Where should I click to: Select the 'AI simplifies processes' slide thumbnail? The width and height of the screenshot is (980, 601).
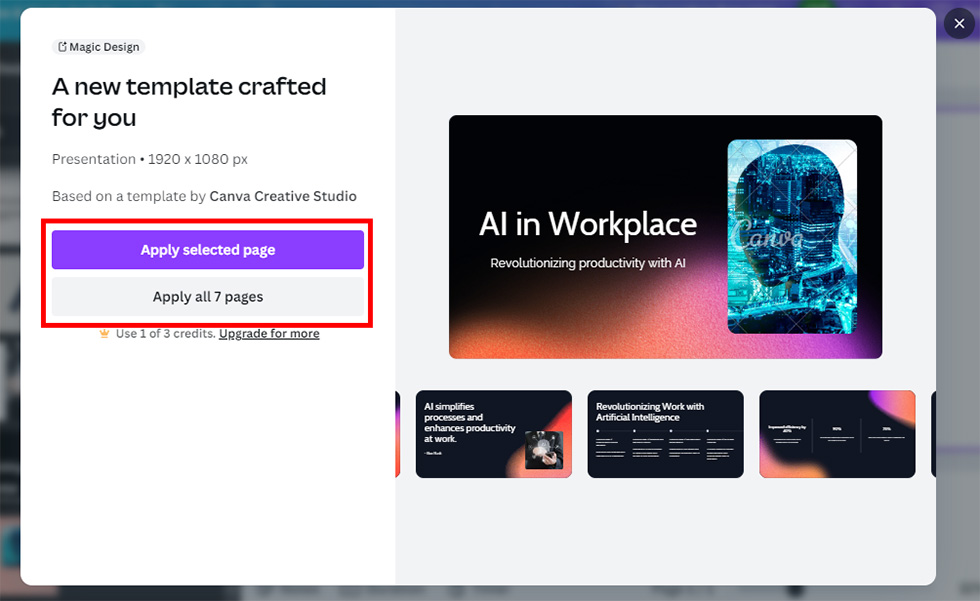pyautogui.click(x=494, y=434)
